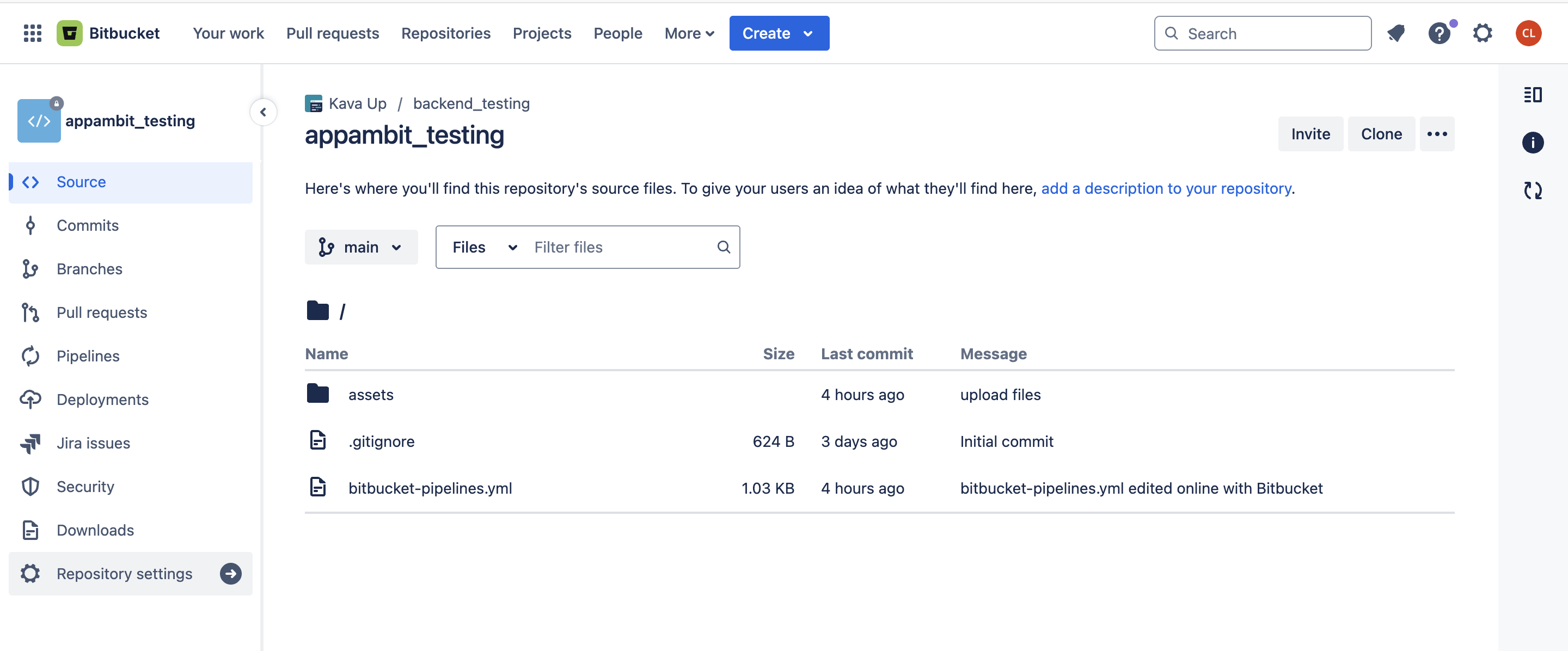Image resolution: width=1568 pixels, height=651 pixels.
Task: Click add a description to your repository link
Action: pos(1166,189)
